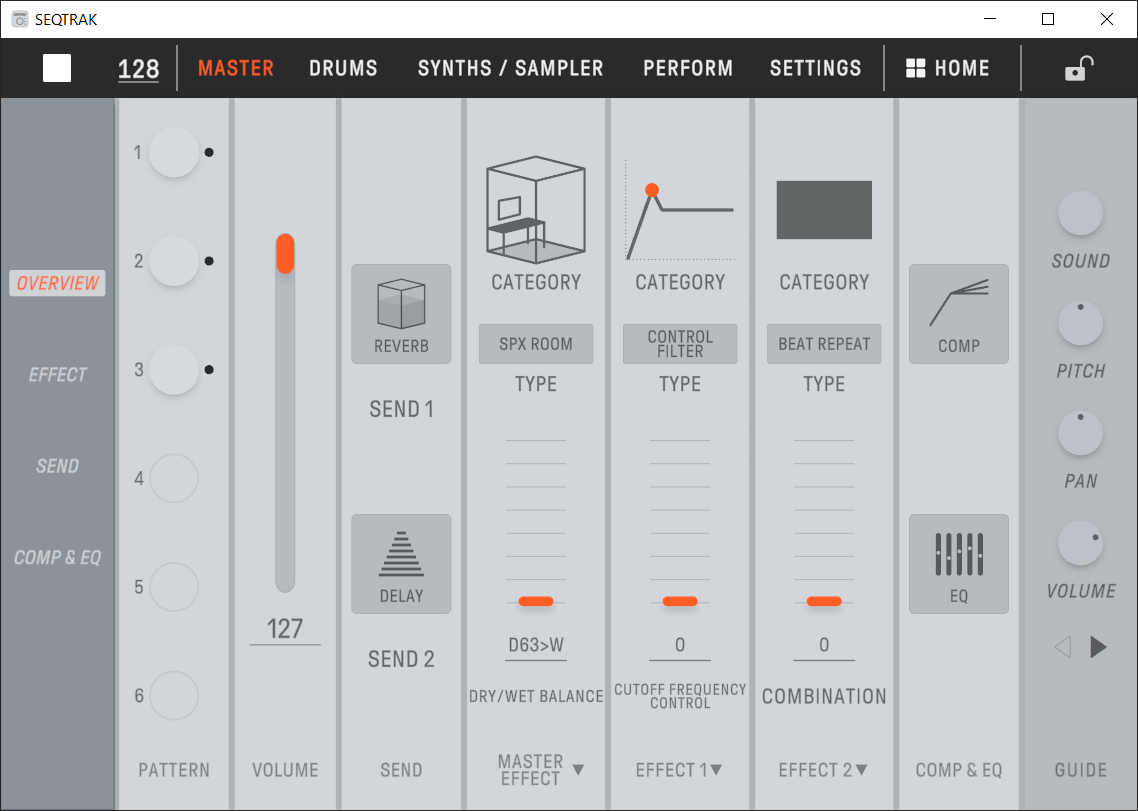Select COMP & EQ in the sidebar
This screenshot has width=1138, height=811.
click(x=57, y=558)
